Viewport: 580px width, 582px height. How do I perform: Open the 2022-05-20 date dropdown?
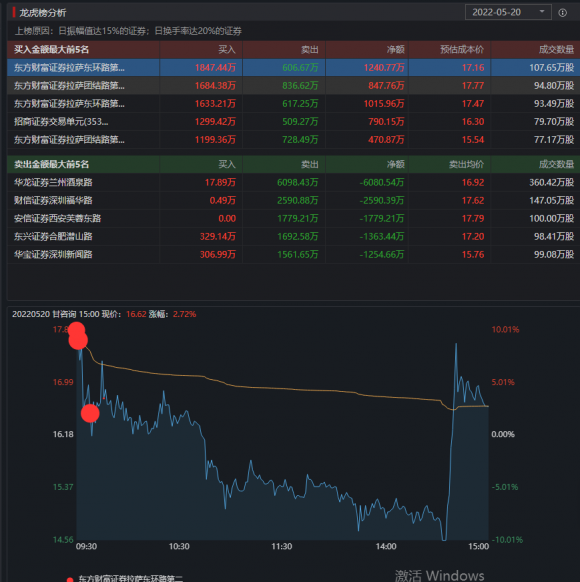(x=508, y=12)
